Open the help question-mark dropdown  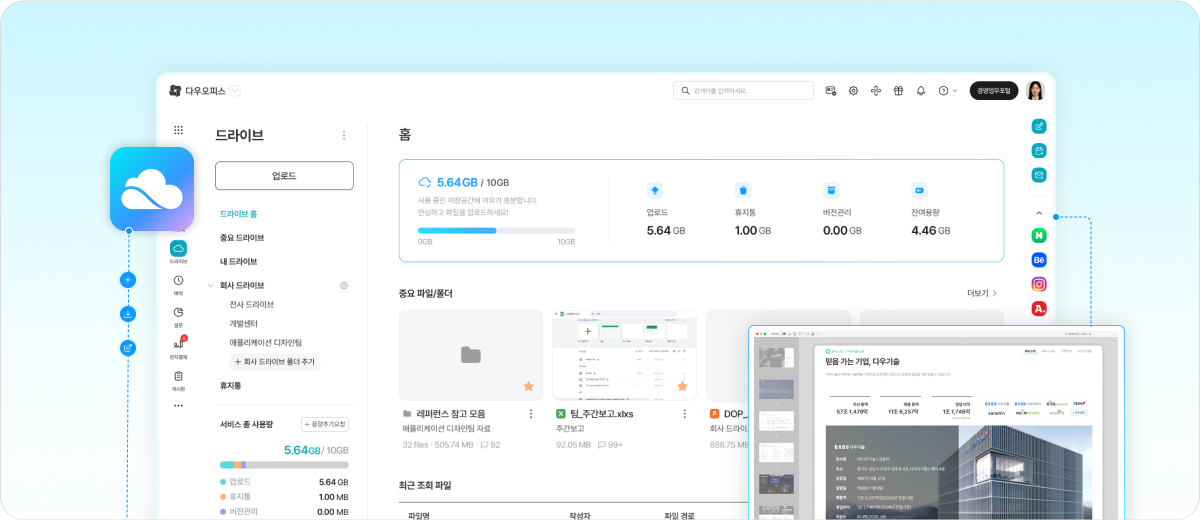point(948,90)
